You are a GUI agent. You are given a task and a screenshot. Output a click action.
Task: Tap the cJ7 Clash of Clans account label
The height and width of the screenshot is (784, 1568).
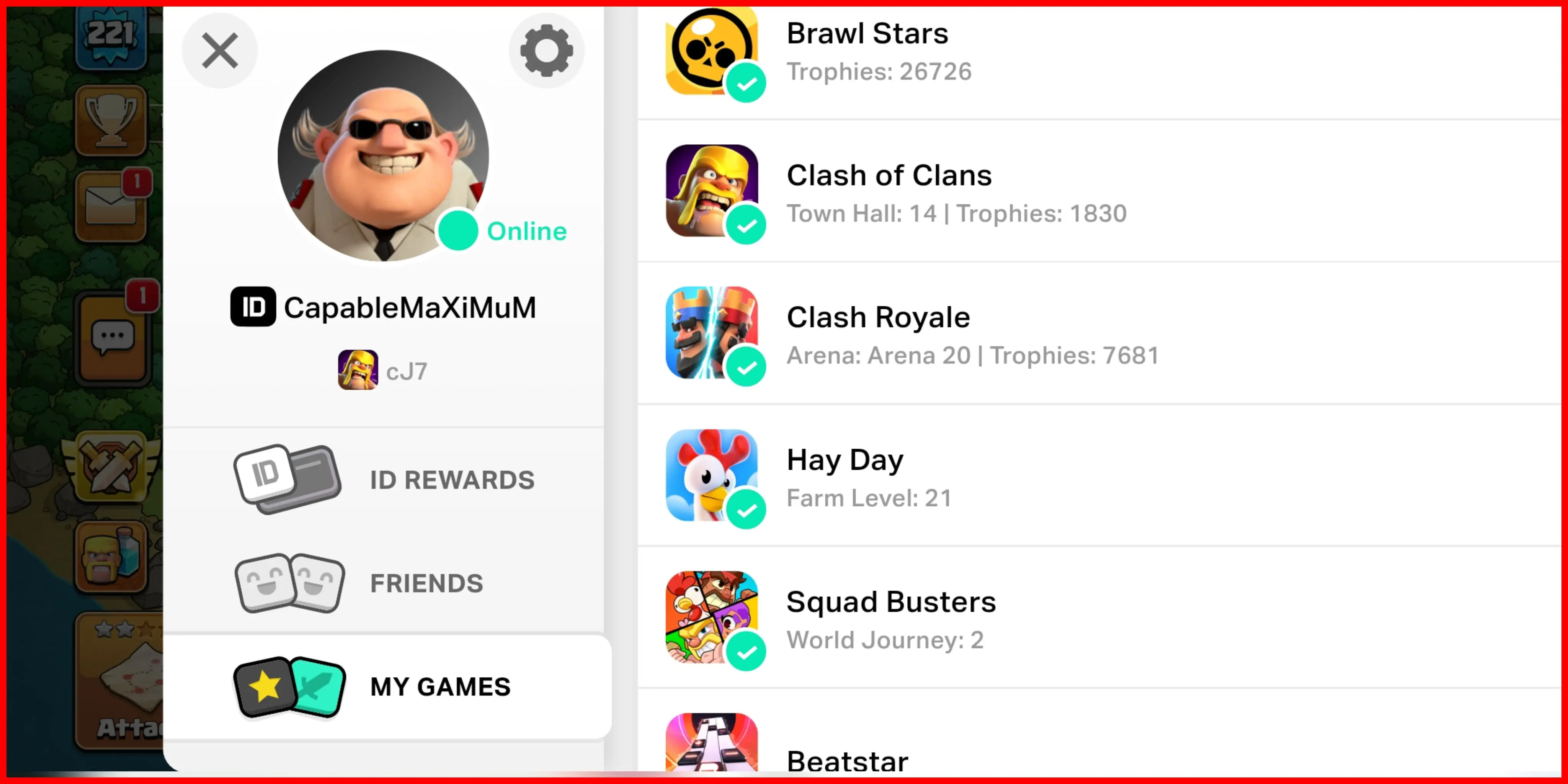pos(383,370)
